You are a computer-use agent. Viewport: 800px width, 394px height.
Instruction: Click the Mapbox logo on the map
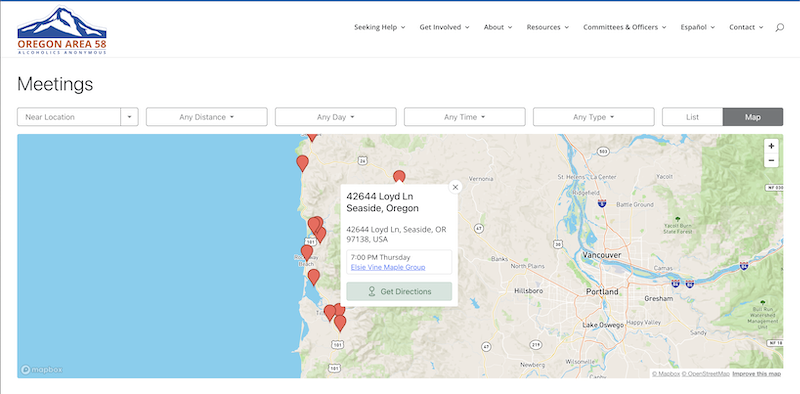click(42, 370)
